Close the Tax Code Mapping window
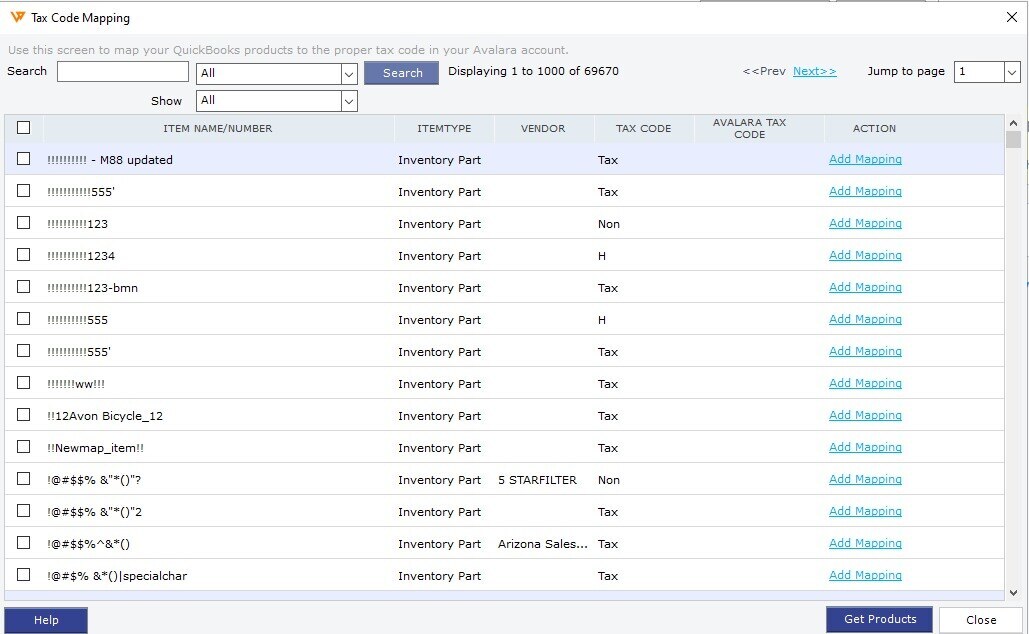This screenshot has width=1029, height=634. click(1011, 17)
